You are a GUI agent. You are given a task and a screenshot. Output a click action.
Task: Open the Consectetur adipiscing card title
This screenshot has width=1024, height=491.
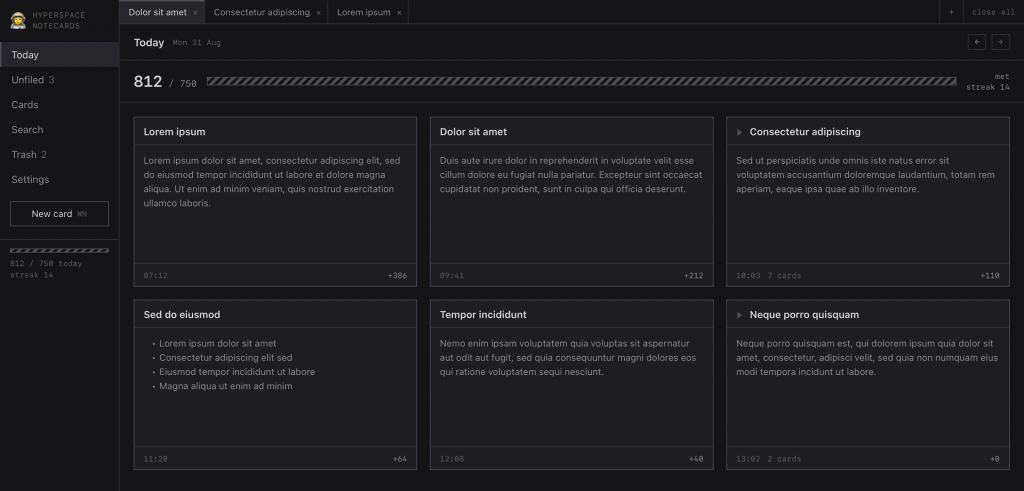tap(805, 132)
